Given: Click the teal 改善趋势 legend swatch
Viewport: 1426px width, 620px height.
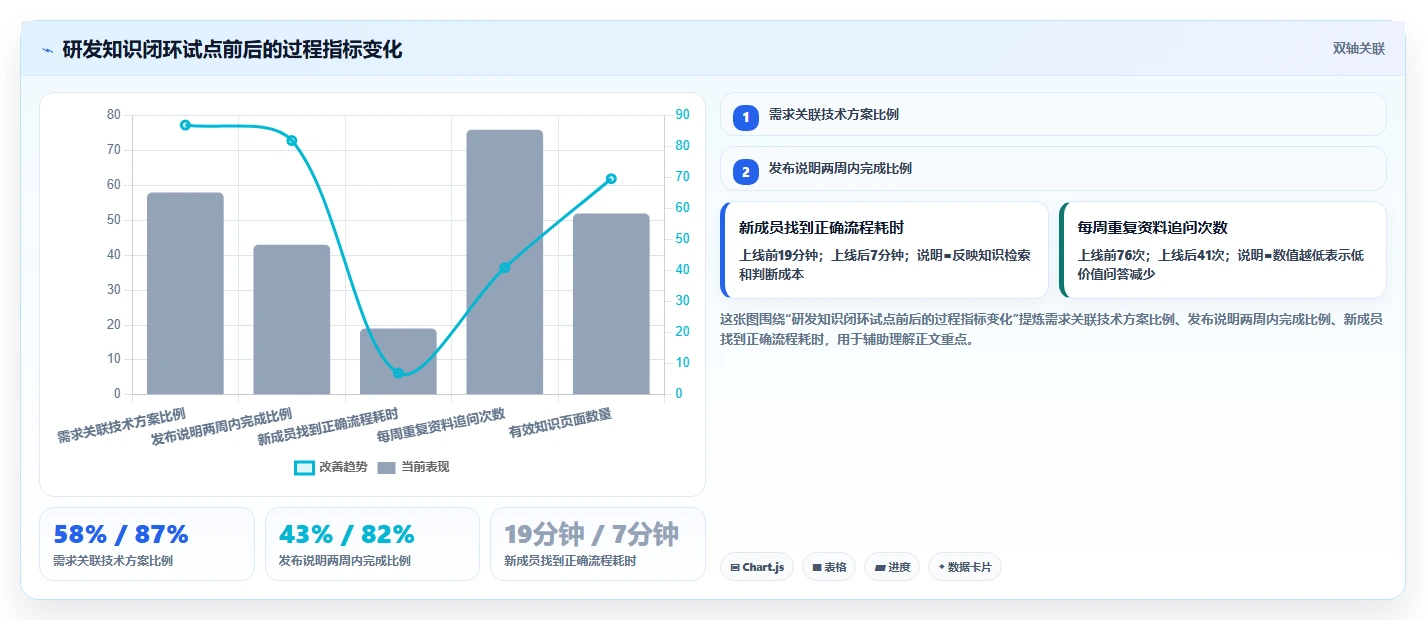Looking at the screenshot, I should (304, 467).
